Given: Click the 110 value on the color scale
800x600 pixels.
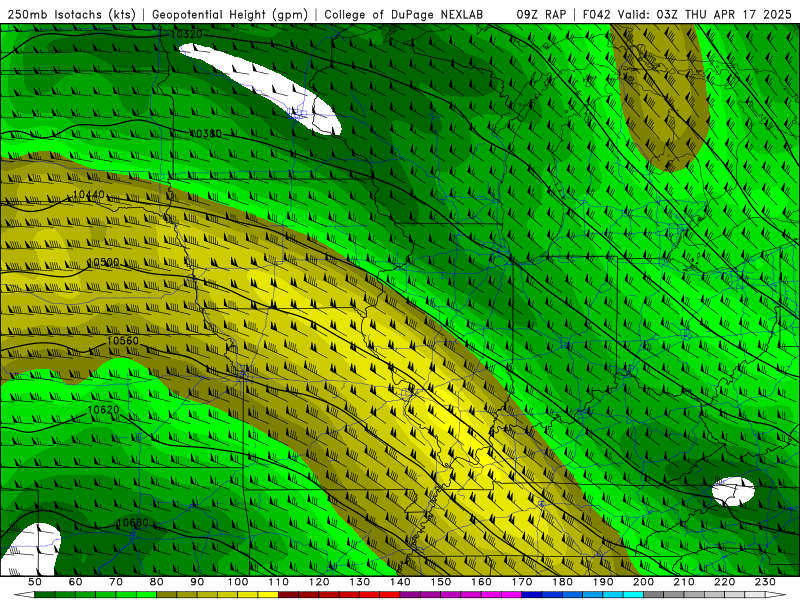Looking at the screenshot, I should click(x=278, y=582).
